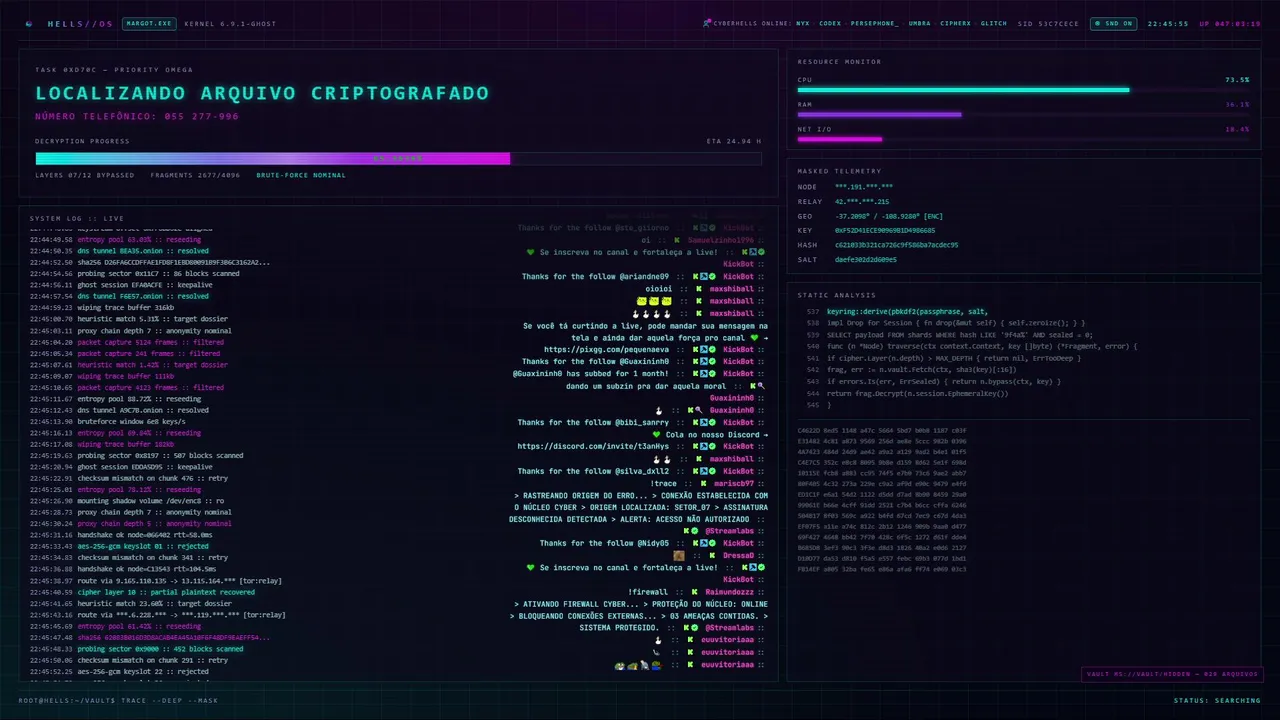Click the !trace chat command
Screen dimensions: 1280x720
click(663, 483)
